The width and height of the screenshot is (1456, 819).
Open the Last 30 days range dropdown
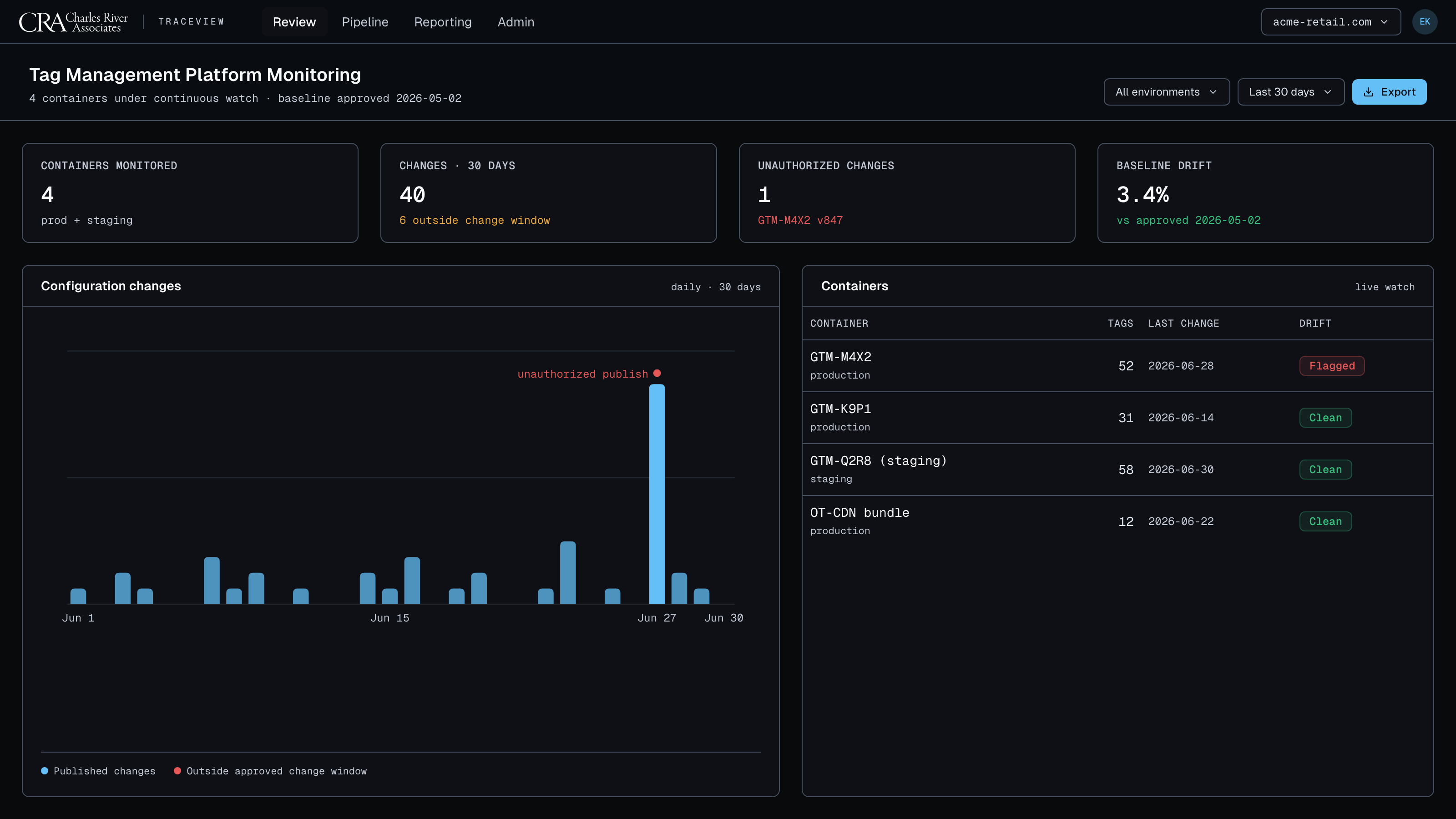1290,92
